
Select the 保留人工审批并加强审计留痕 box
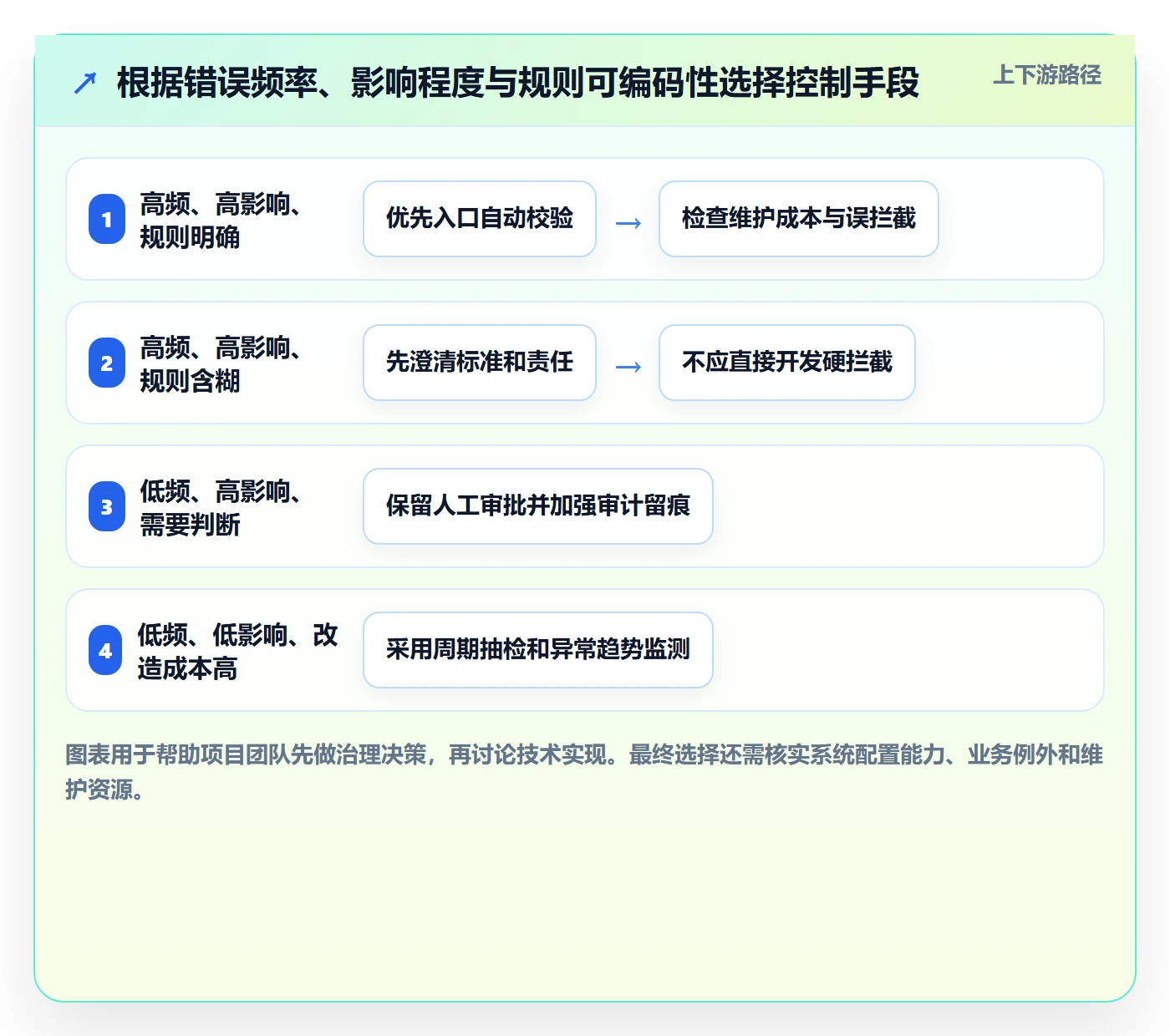538,506
